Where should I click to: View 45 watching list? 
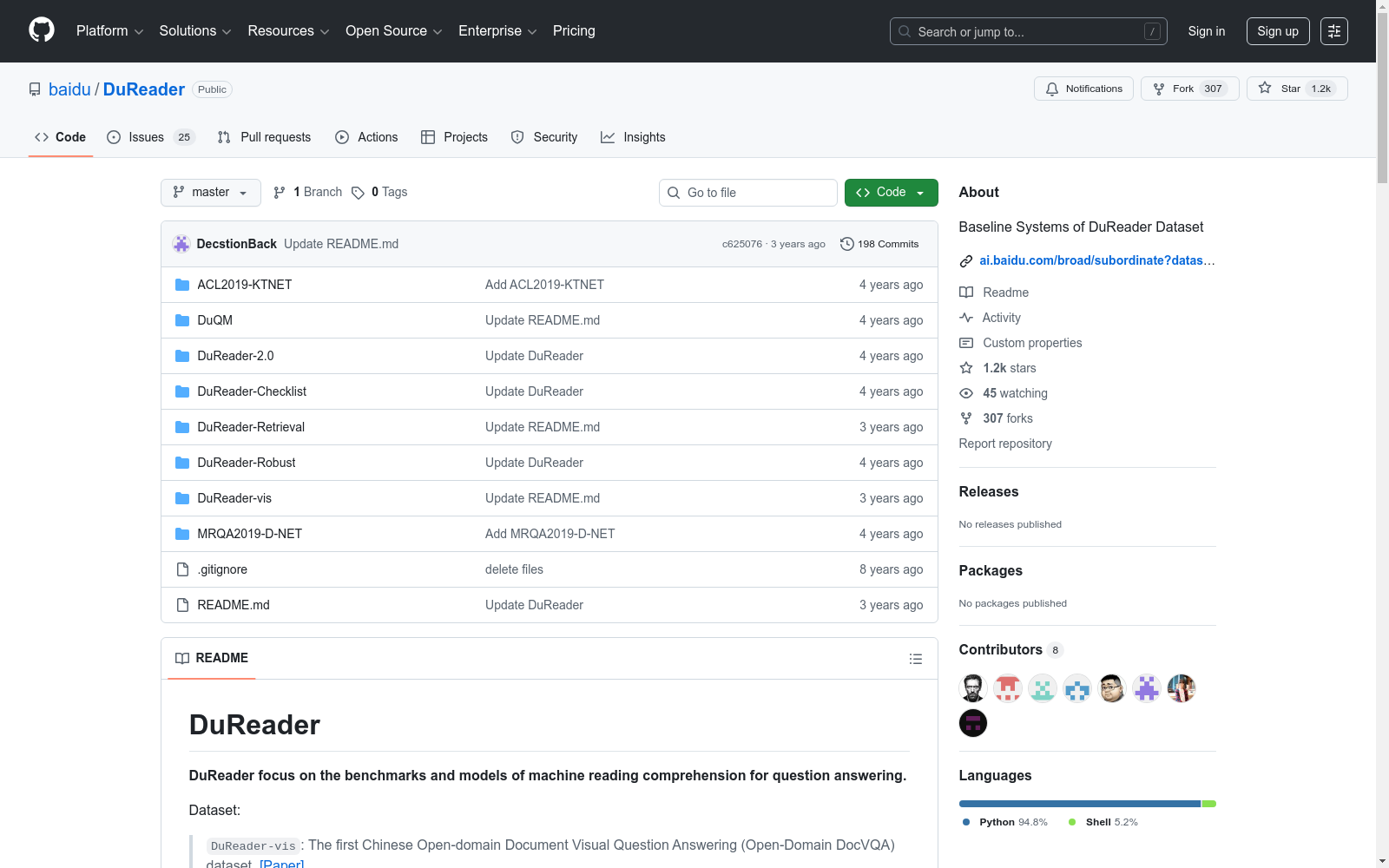point(1004,393)
